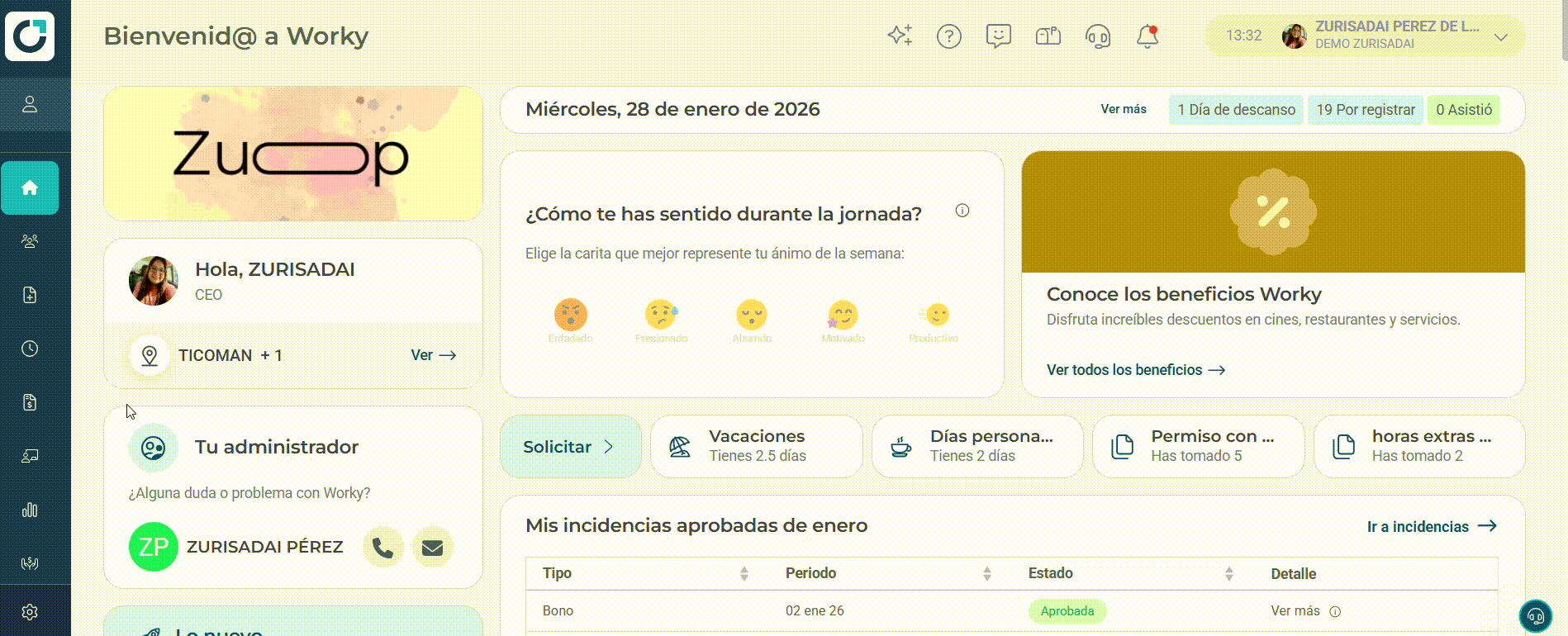Sort table by Tipo column
Viewport: 1568px width, 636px height.
tap(744, 573)
